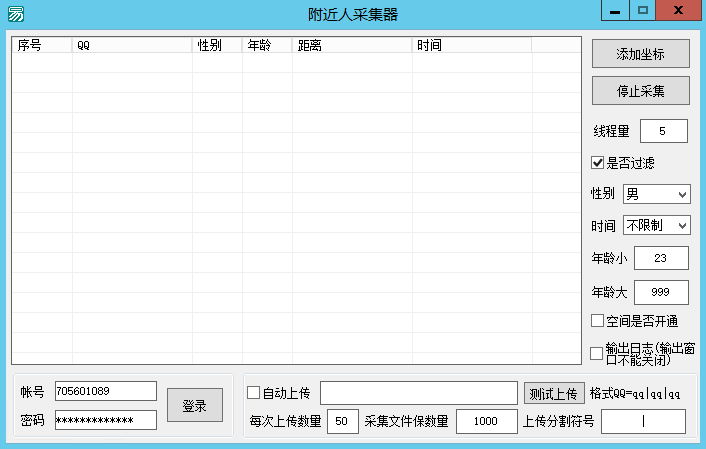Viewport: 706px width, 449px height.
Task: Open the 性别 dropdown
Action: [x=656, y=194]
